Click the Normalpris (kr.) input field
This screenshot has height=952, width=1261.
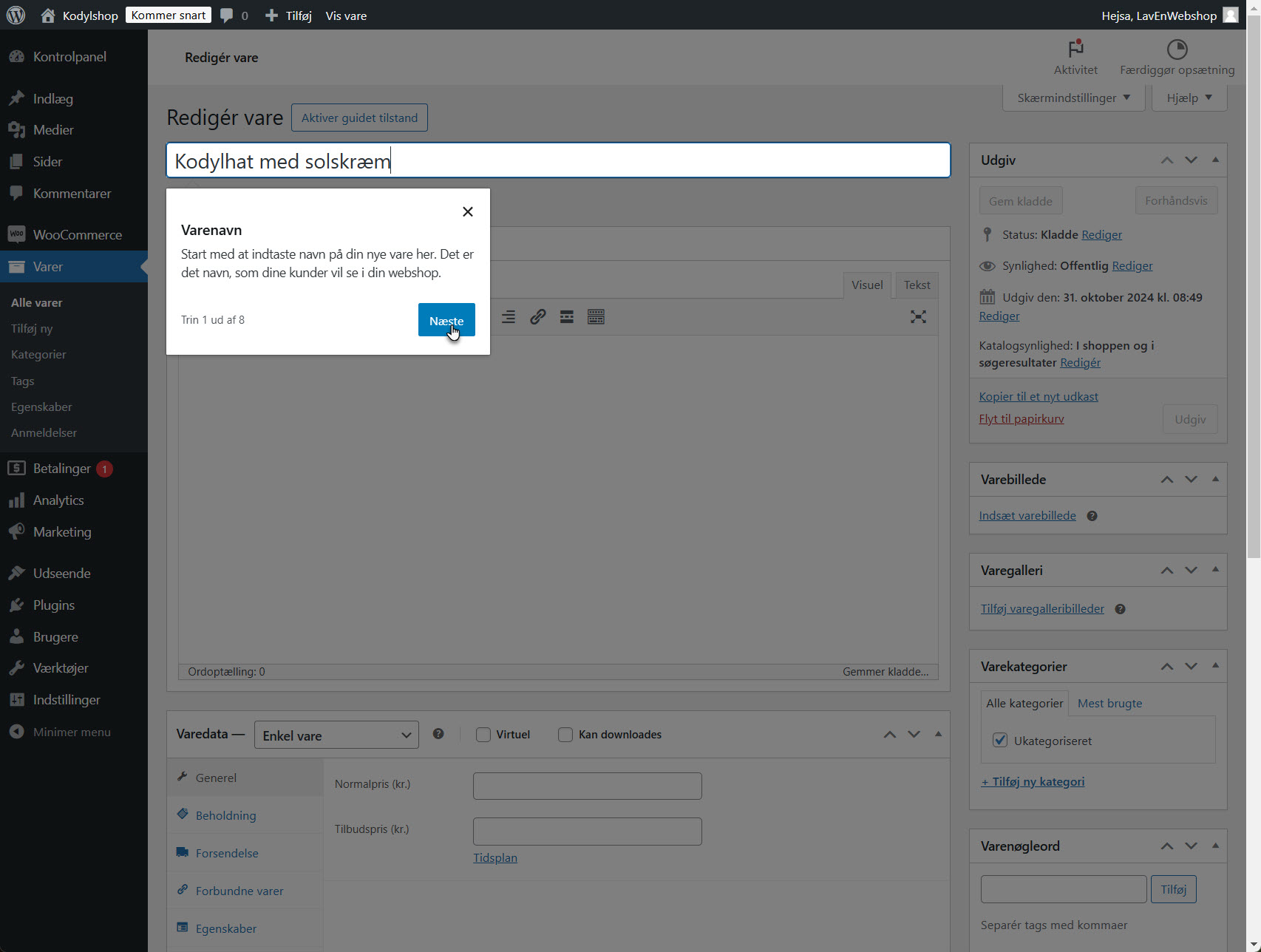click(587, 786)
